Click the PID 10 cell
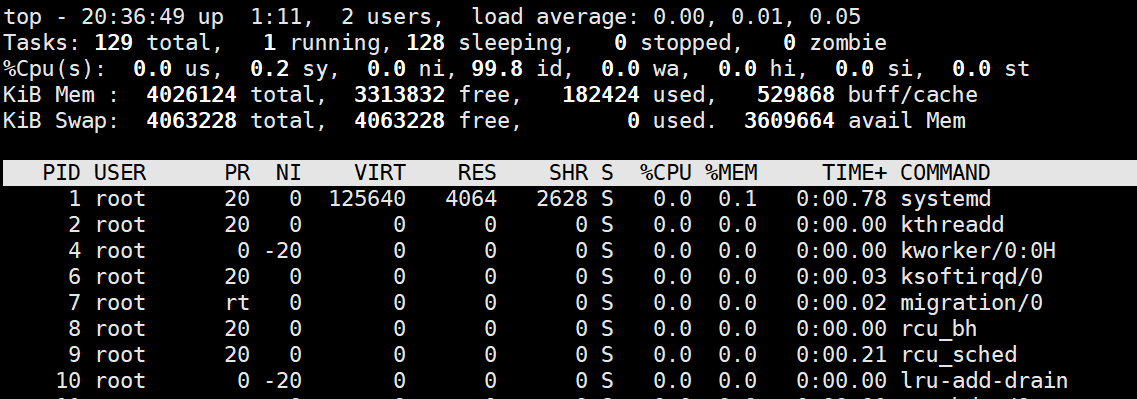The height and width of the screenshot is (399, 1137). (x=68, y=381)
